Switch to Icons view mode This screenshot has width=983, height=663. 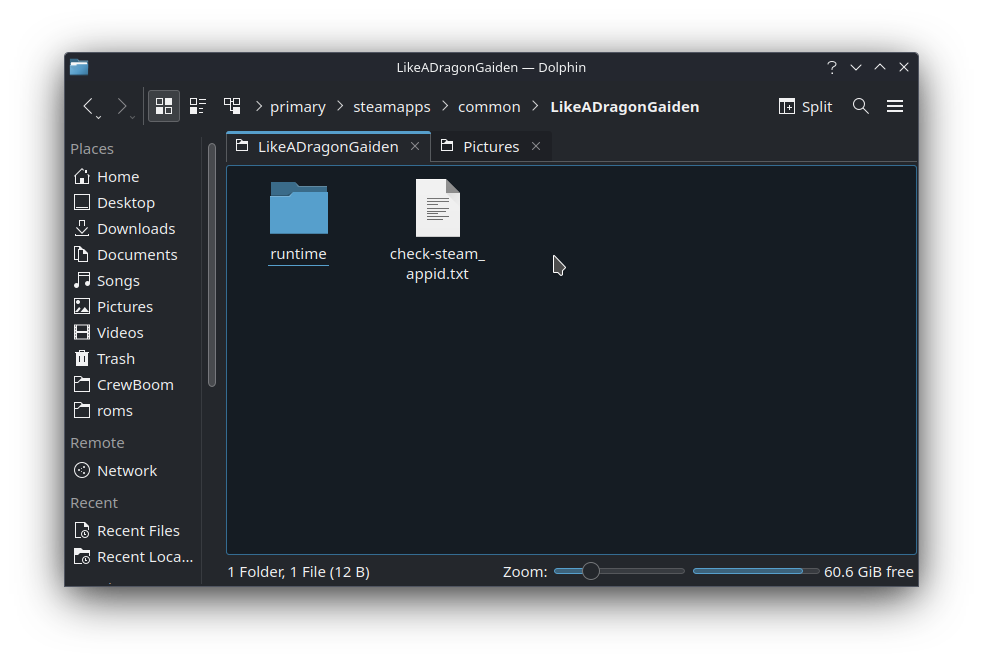point(164,106)
